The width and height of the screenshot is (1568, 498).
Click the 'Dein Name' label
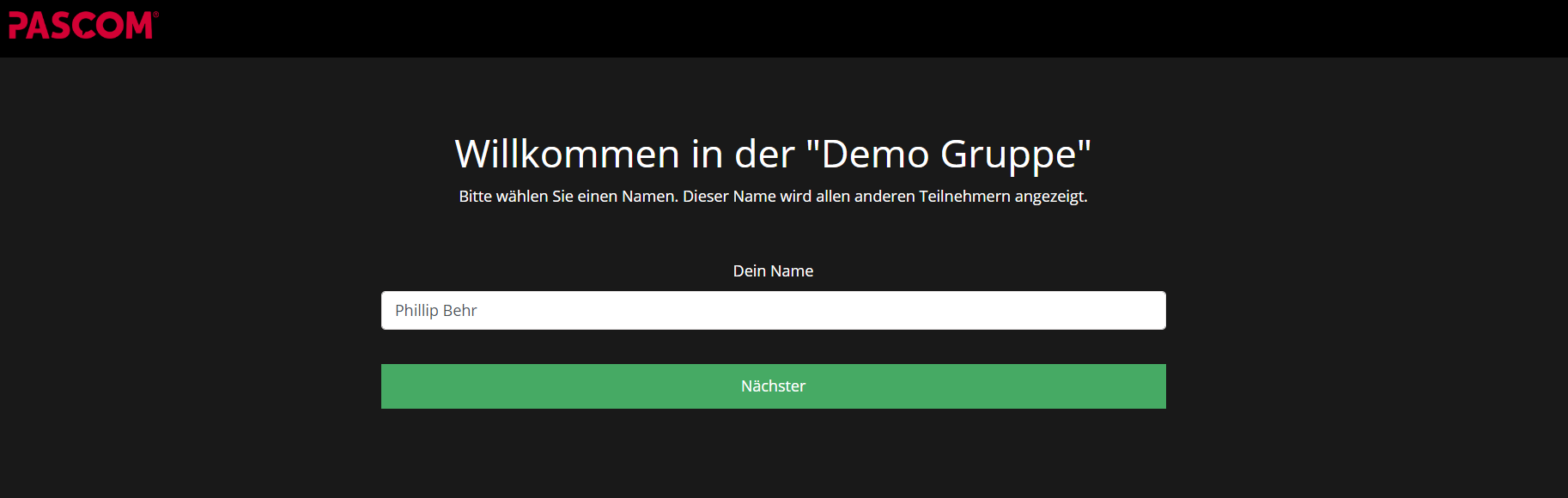[773, 270]
